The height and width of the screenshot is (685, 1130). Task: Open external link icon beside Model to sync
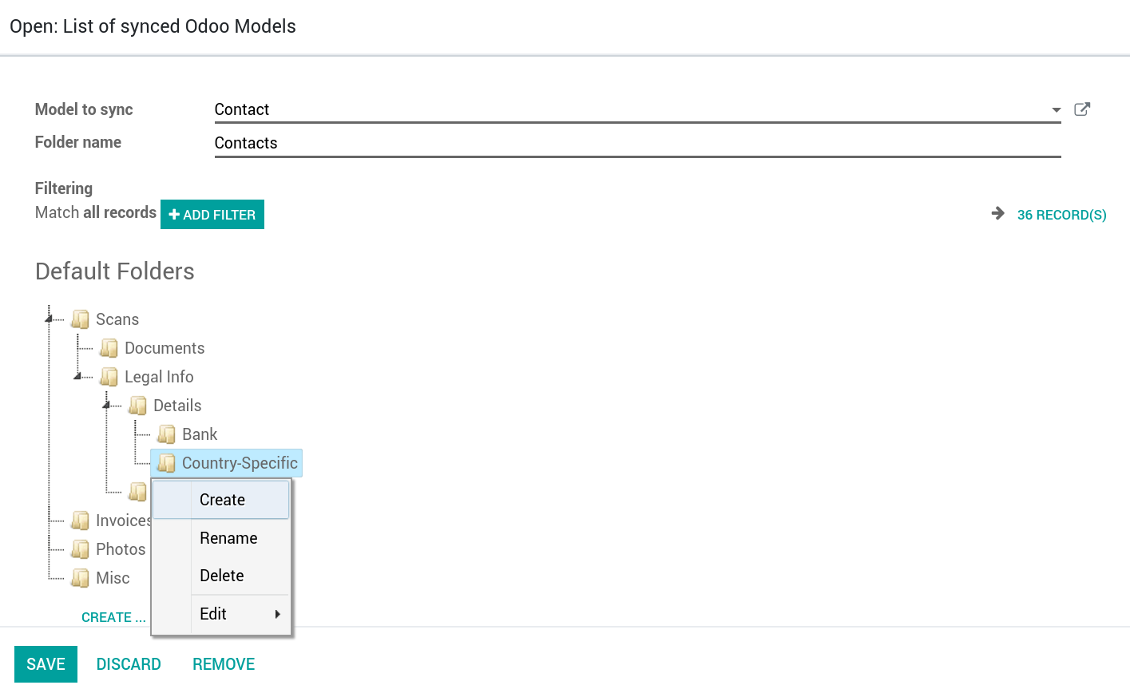pos(1081,110)
